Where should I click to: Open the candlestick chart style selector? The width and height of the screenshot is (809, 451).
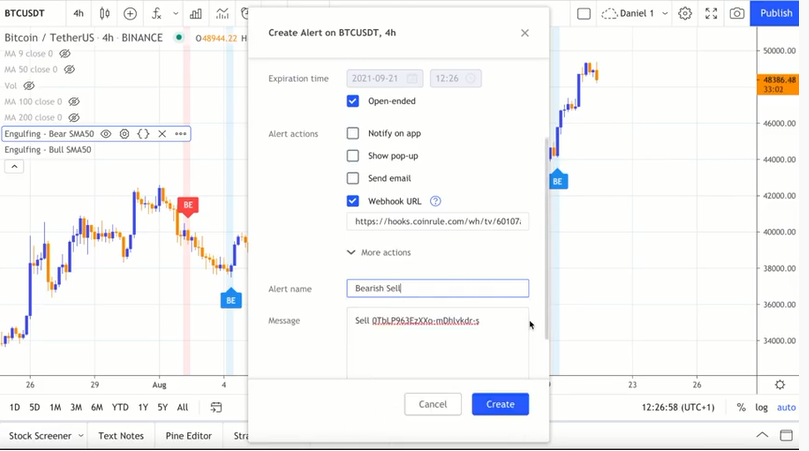click(x=104, y=13)
